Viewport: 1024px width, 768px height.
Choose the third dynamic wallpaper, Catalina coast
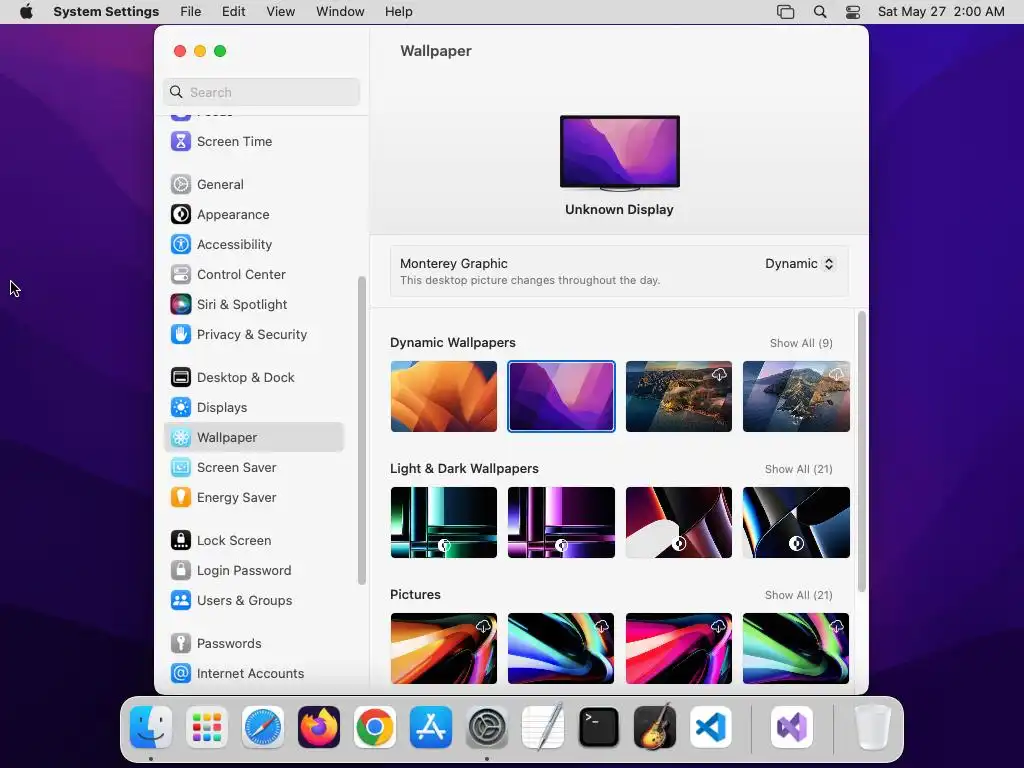coord(679,396)
